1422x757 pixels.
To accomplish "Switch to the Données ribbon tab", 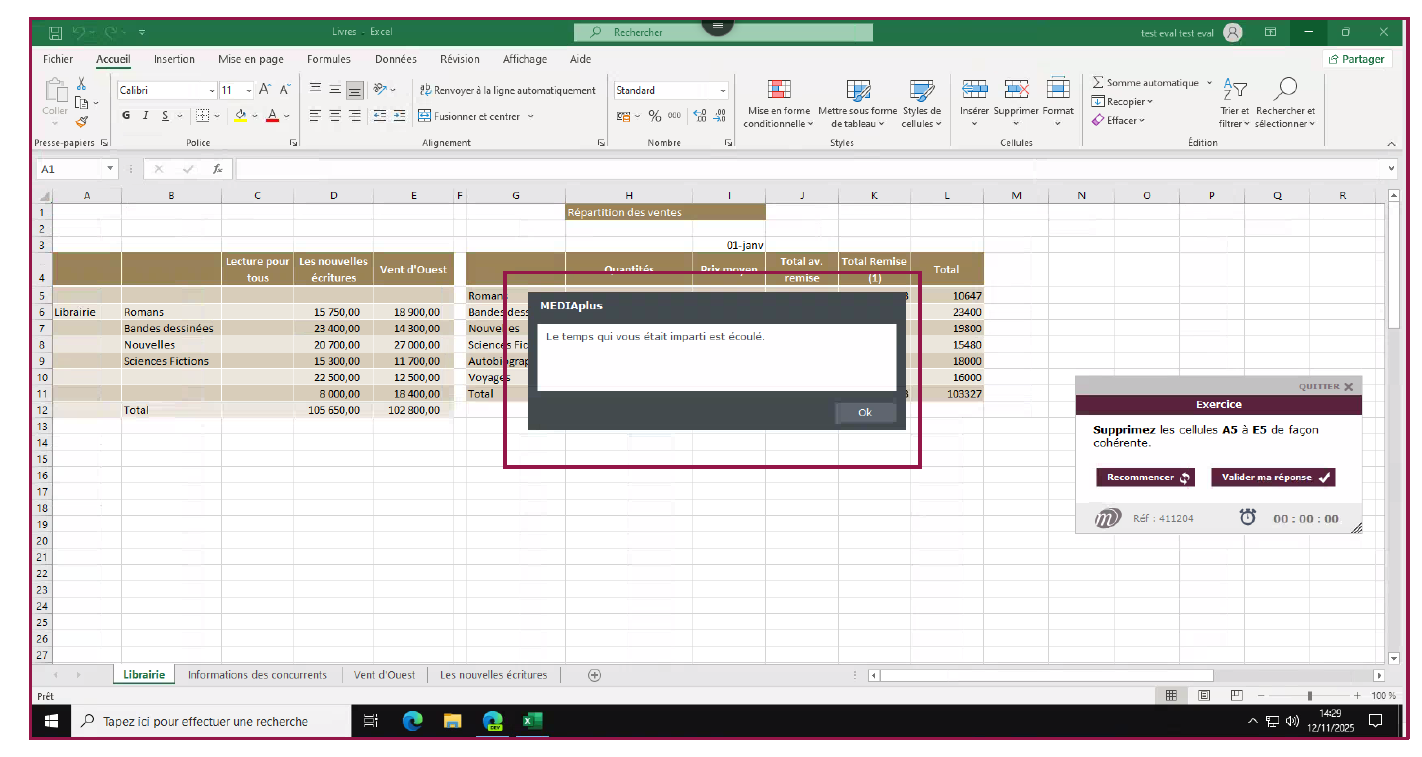I will [396, 59].
